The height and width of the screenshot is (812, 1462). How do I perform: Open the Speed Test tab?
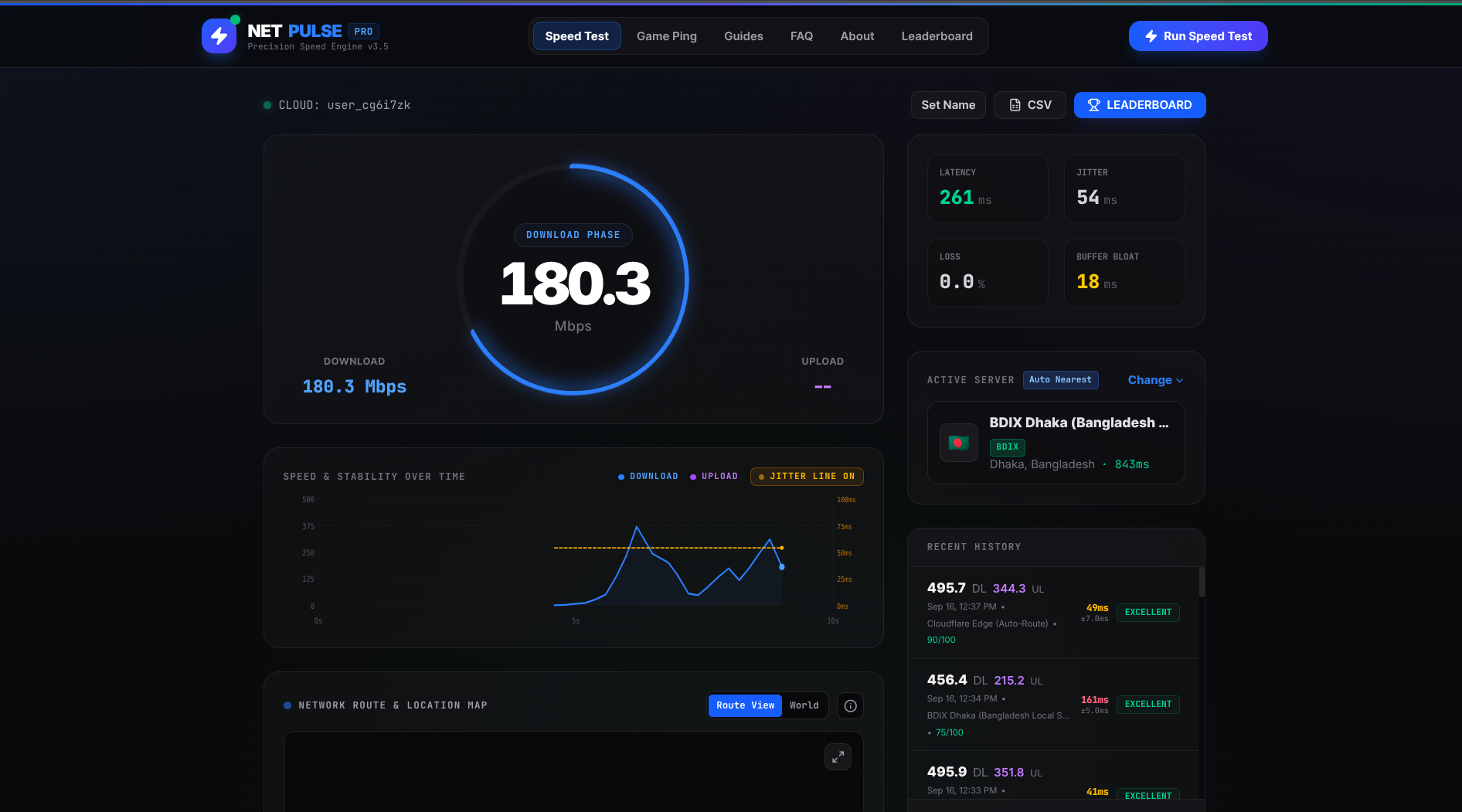point(577,36)
